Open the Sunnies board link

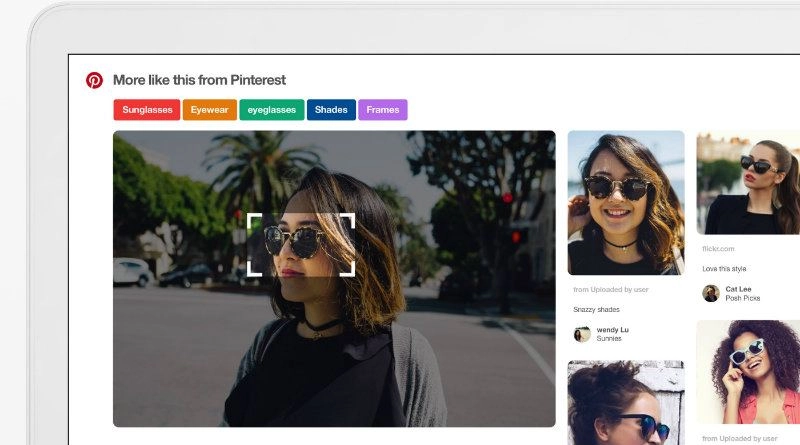tap(609, 338)
